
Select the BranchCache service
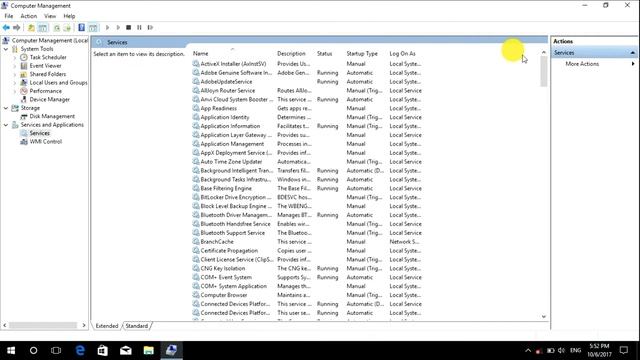click(217, 242)
